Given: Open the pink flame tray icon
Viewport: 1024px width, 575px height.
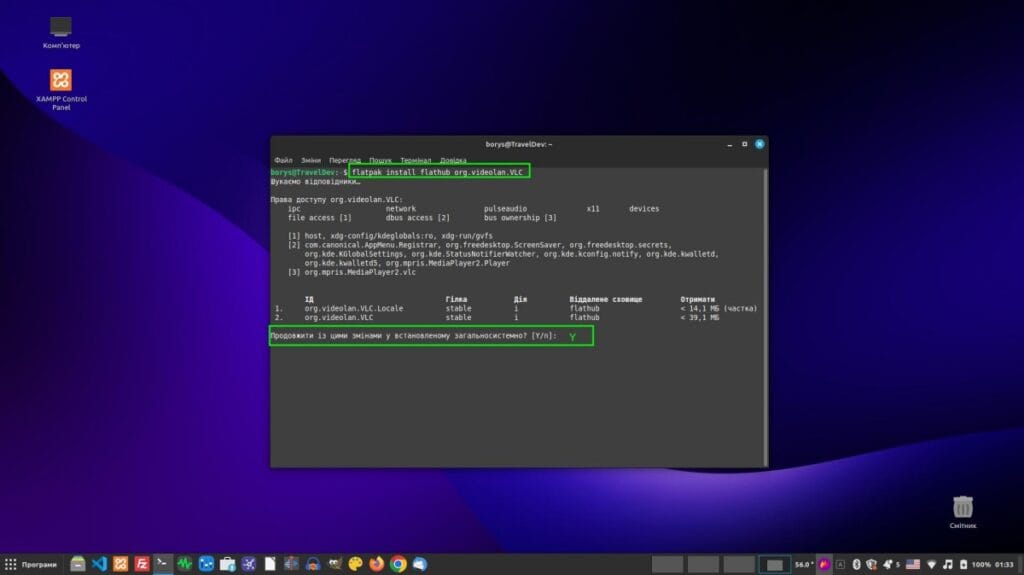Looking at the screenshot, I should (825, 564).
